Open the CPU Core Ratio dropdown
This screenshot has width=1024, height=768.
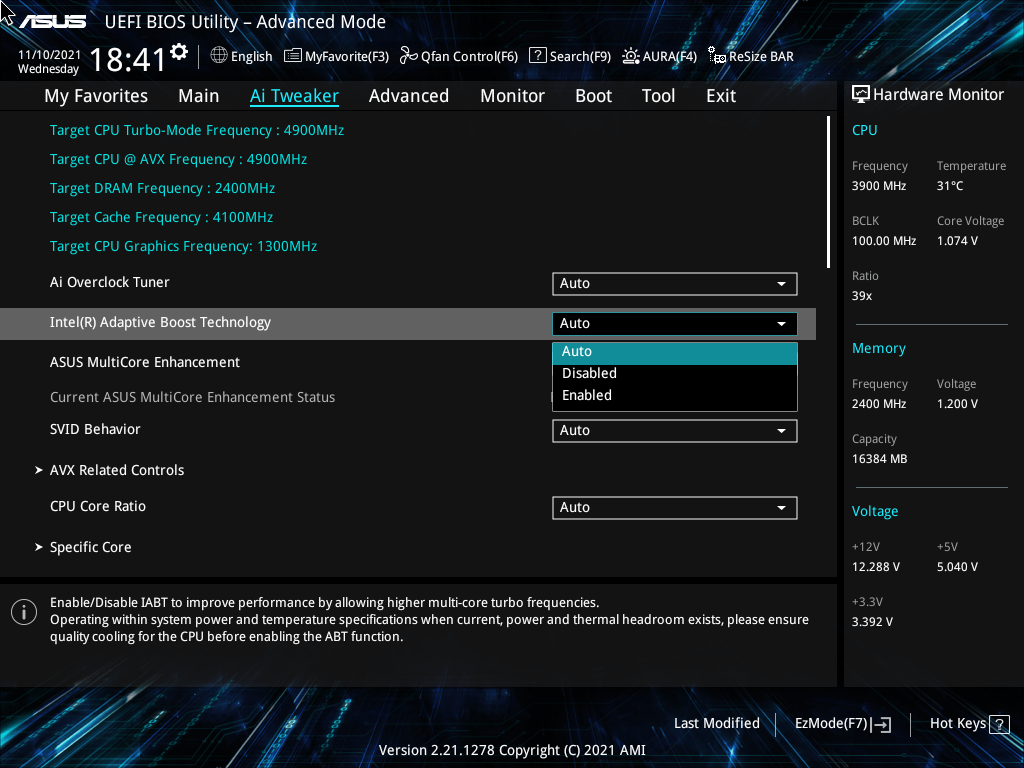tap(675, 508)
